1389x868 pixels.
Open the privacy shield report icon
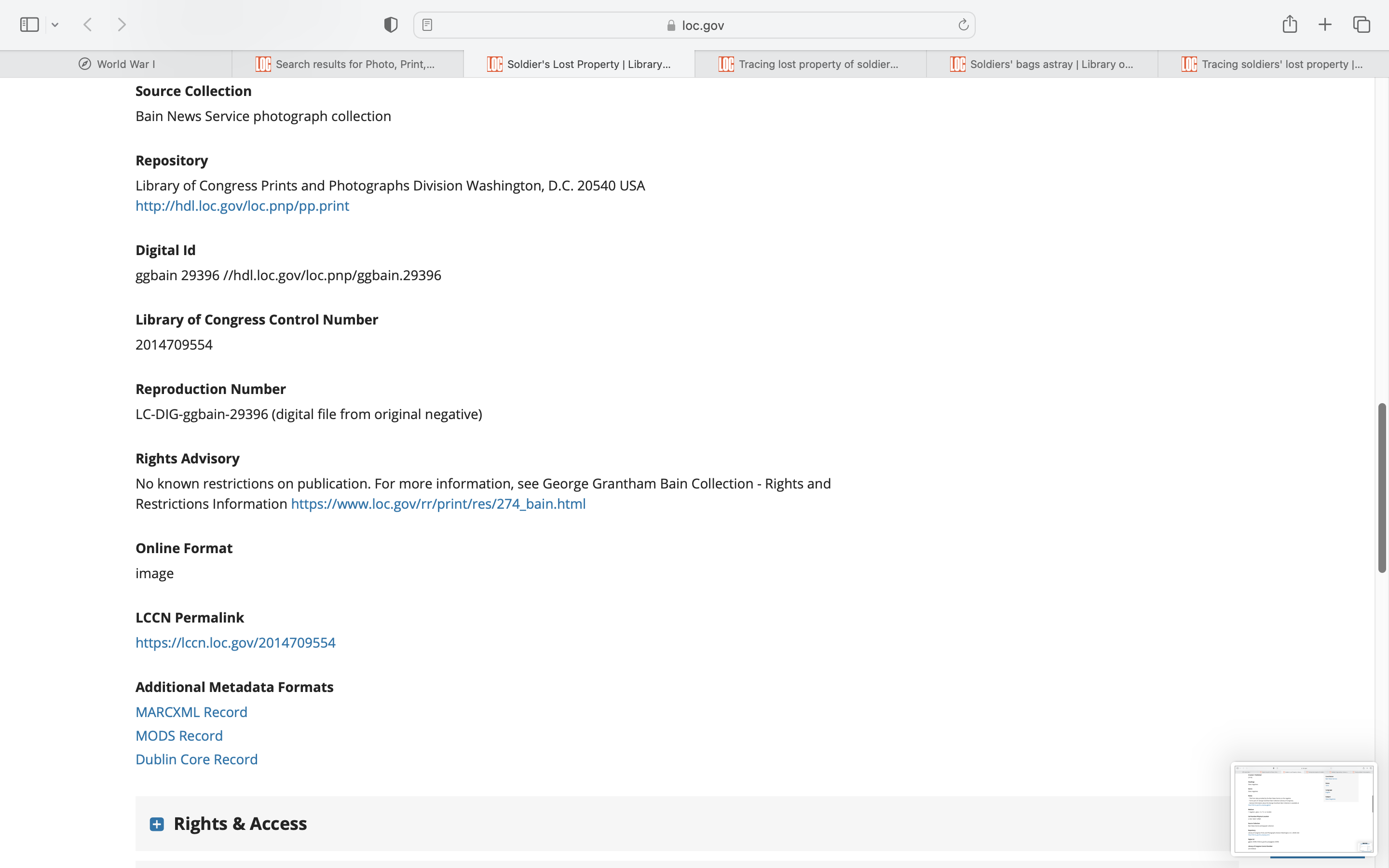coord(390,25)
